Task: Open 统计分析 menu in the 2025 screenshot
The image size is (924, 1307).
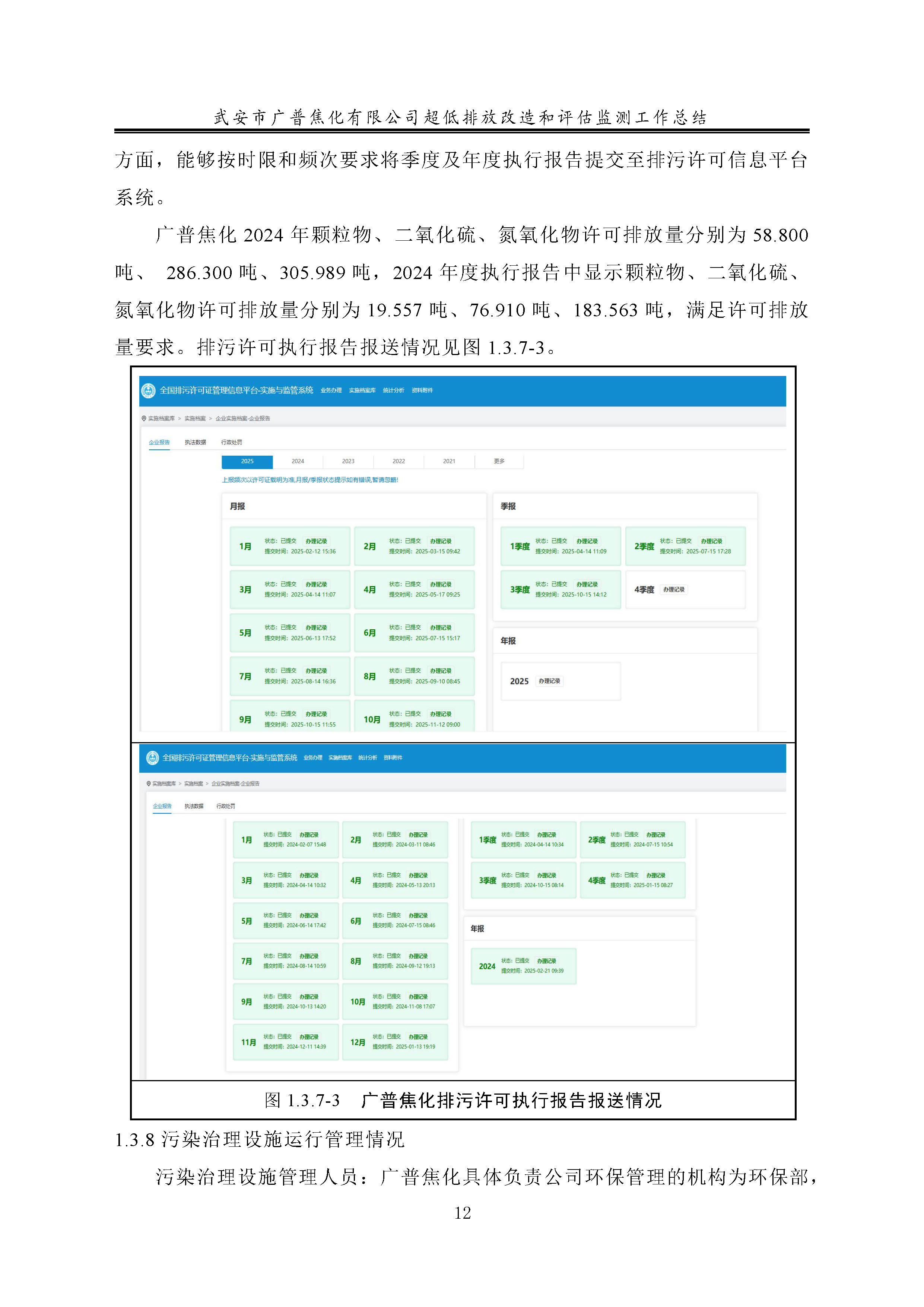Action: 394,390
